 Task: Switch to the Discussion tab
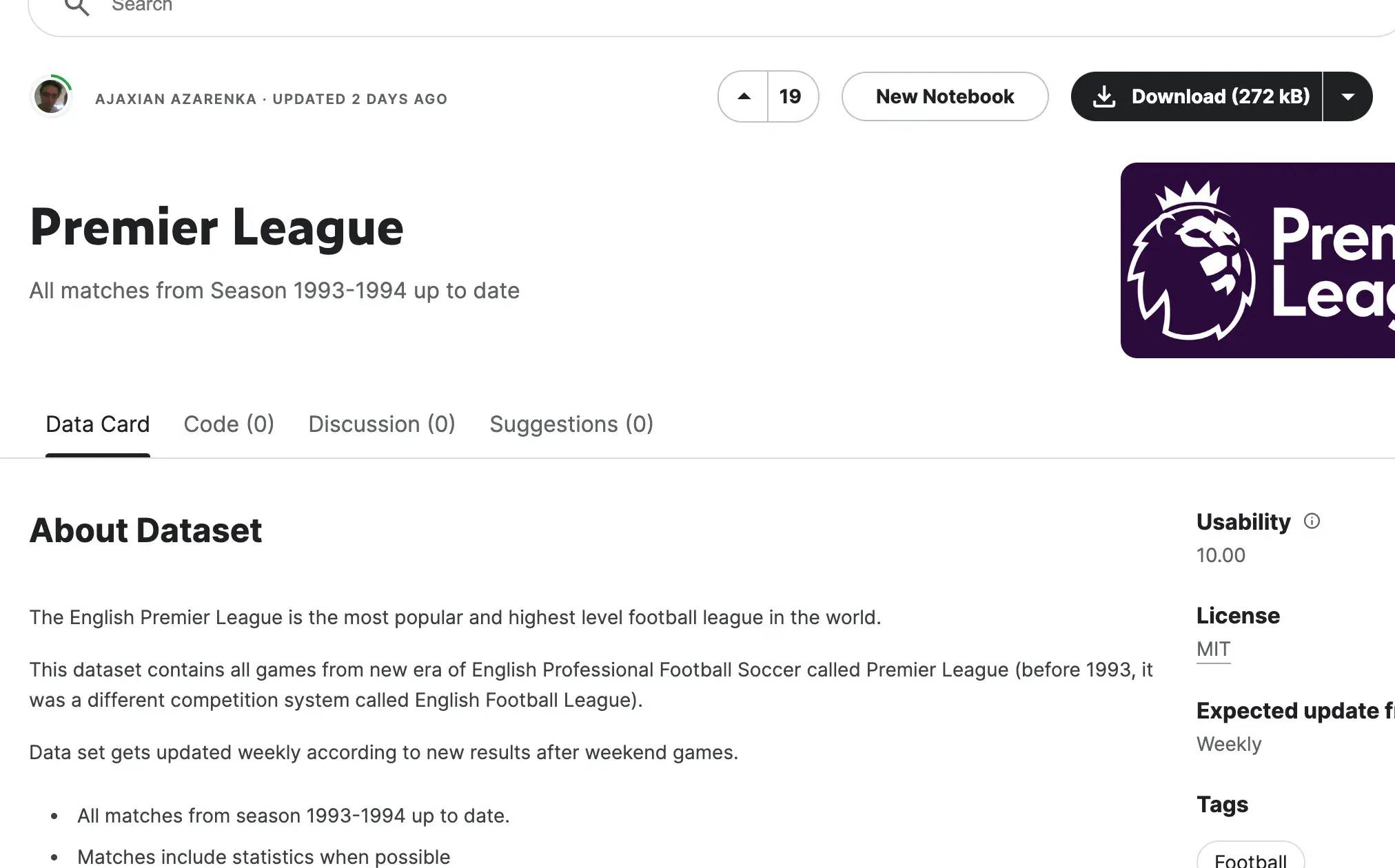382,424
